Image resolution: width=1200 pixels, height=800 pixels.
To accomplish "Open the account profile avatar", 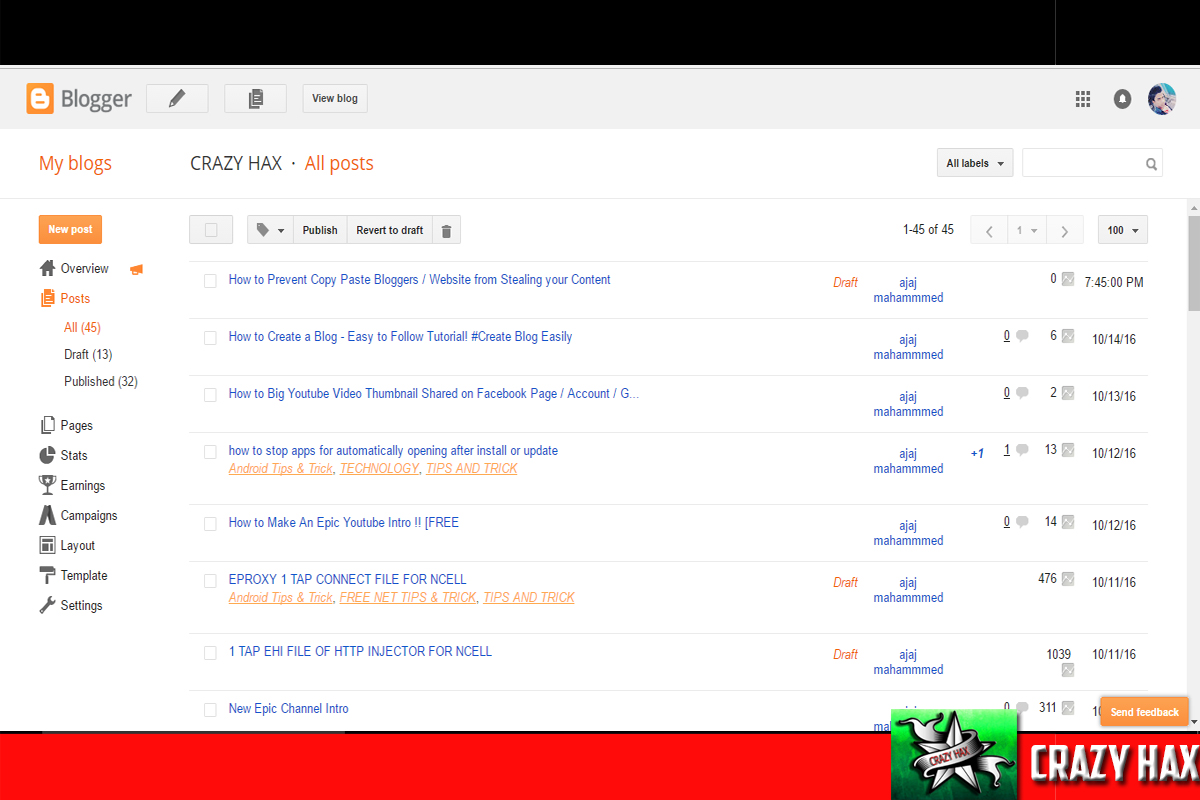I will click(1161, 99).
